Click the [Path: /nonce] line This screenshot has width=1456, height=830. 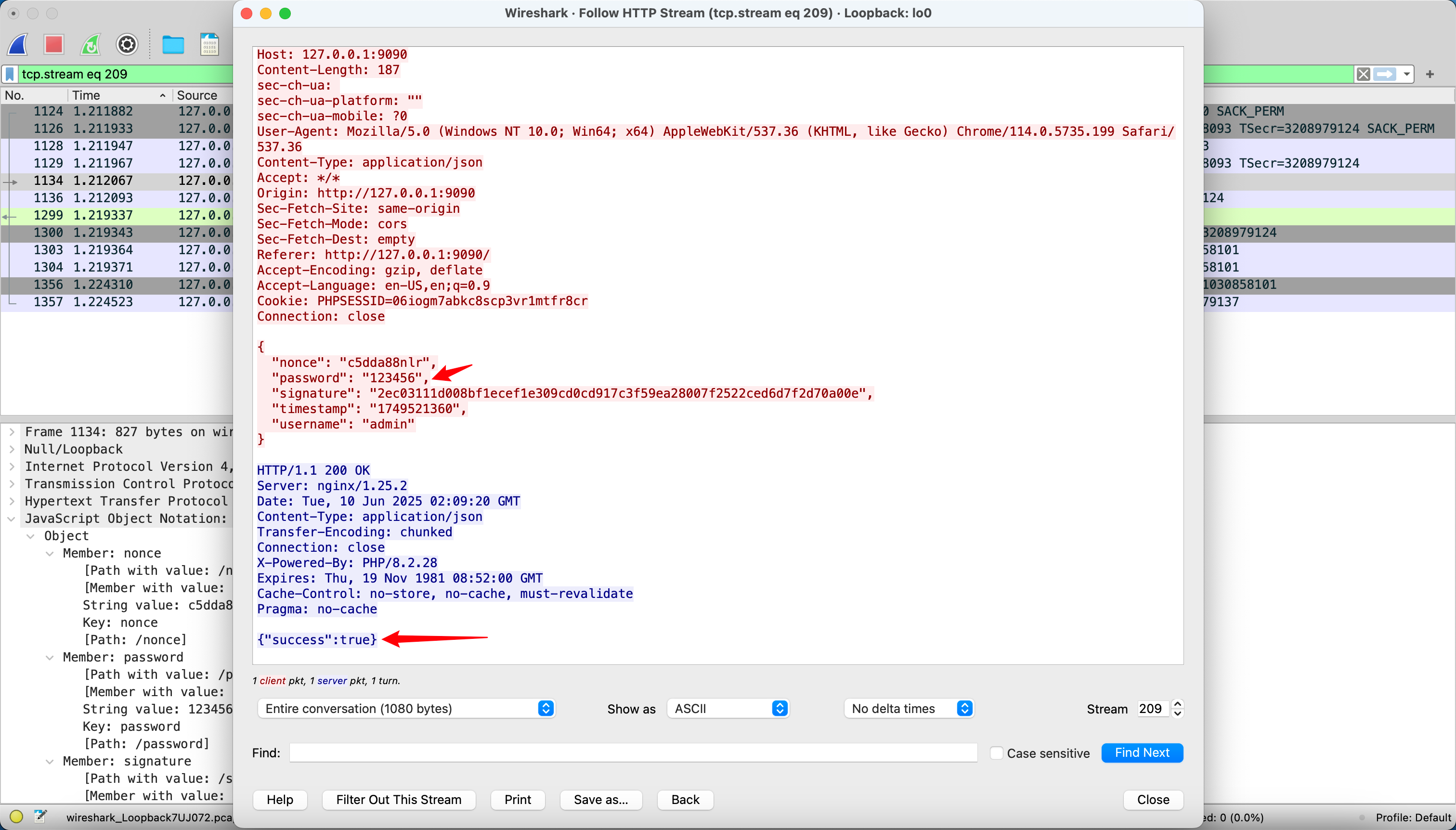pyautogui.click(x=135, y=640)
